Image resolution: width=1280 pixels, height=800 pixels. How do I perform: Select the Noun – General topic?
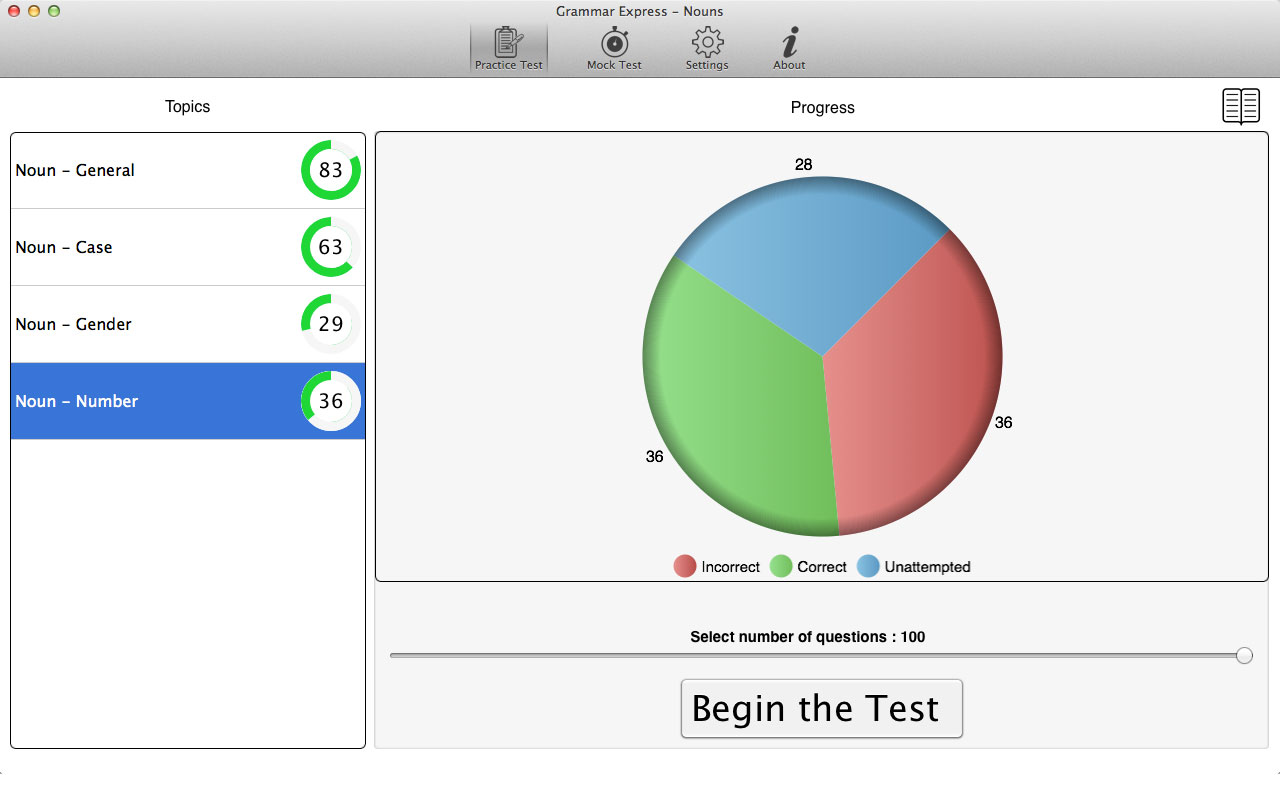click(75, 170)
